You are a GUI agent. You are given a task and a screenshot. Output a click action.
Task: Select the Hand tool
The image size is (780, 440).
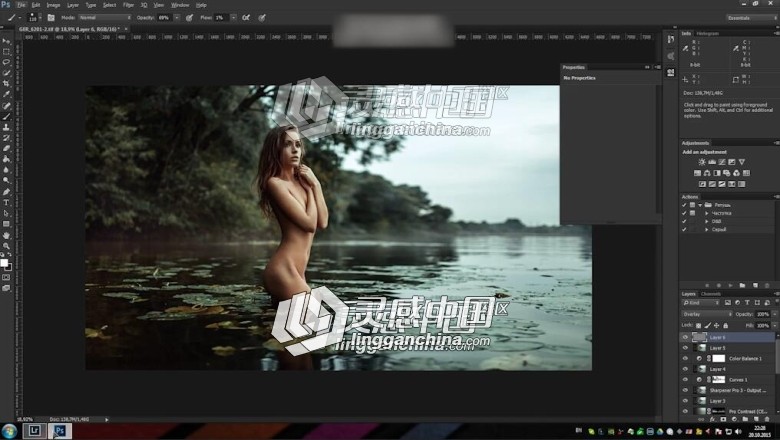[6, 235]
